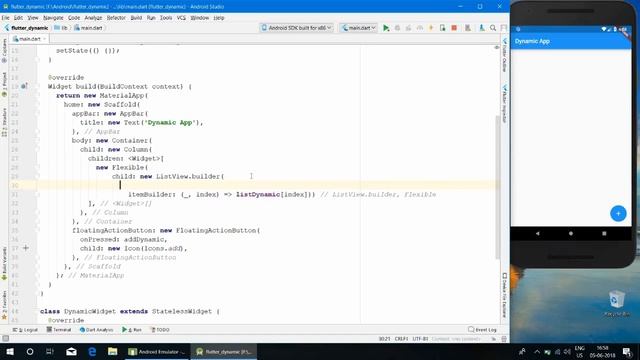Open the Logcat tool window
The width and height of the screenshot is (640, 360).
(25, 330)
